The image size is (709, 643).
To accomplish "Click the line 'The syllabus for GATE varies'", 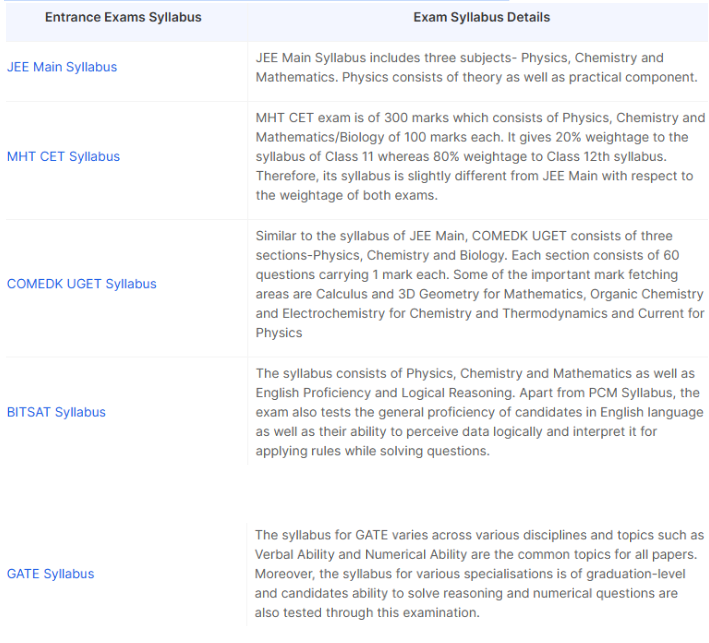I will 479,535.
